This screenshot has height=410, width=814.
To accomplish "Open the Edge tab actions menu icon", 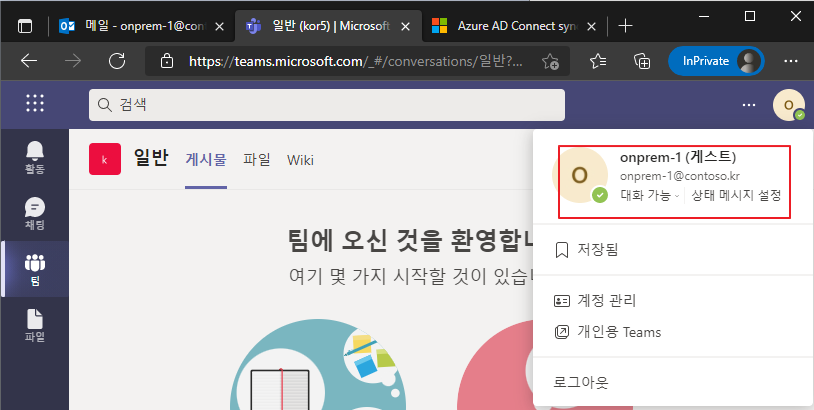I will 24,26.
